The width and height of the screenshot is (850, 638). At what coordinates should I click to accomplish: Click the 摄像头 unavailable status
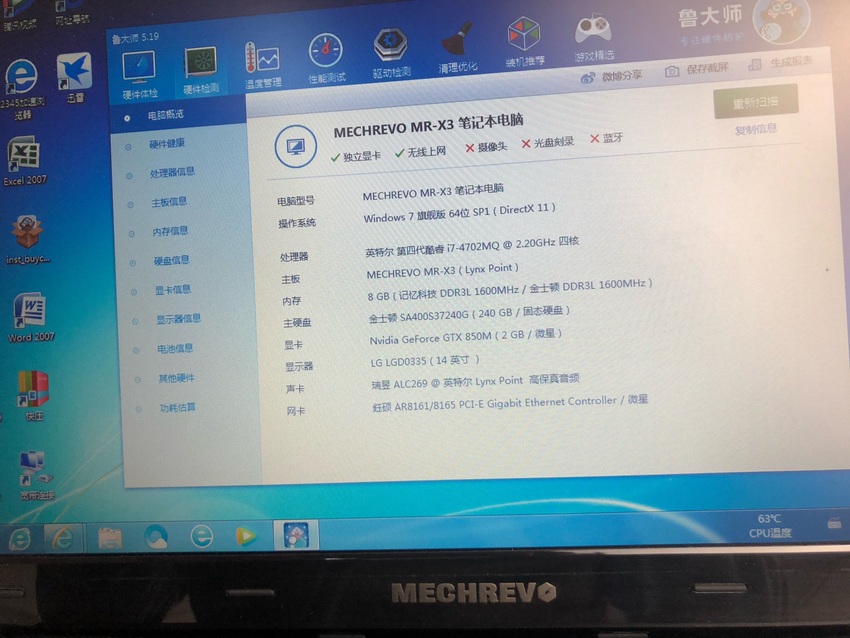click(x=486, y=147)
